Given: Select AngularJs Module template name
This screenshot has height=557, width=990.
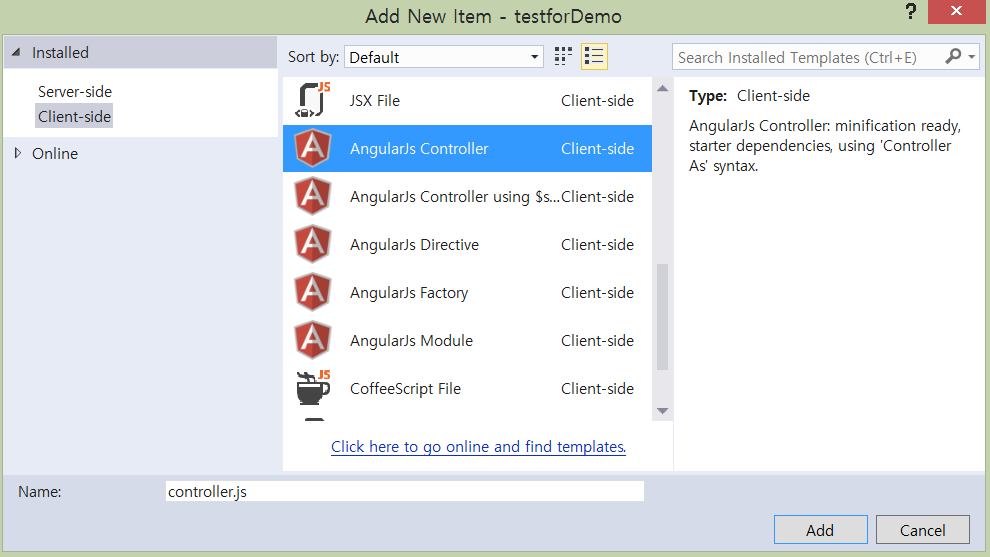Looking at the screenshot, I should click(x=411, y=340).
